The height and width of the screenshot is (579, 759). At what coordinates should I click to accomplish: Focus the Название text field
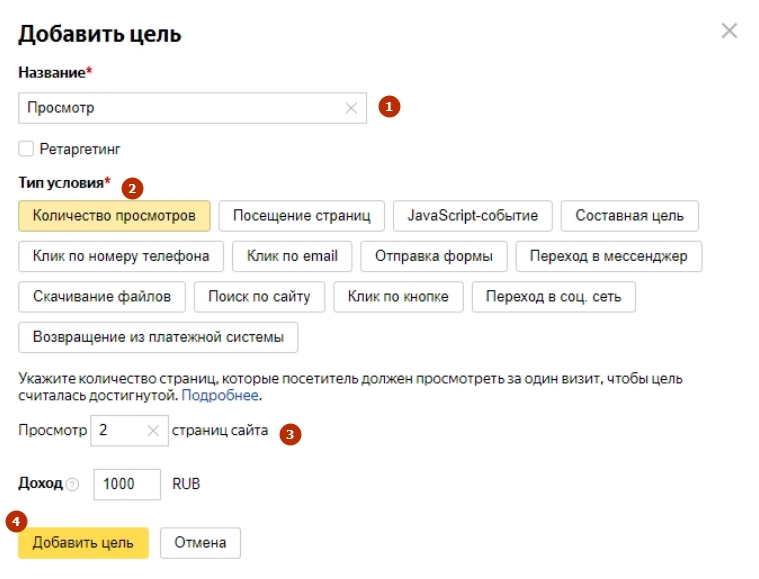click(180, 108)
